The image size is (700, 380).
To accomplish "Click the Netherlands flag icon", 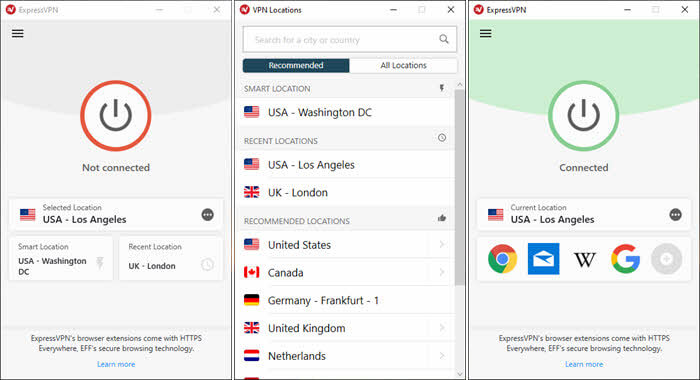I will (251, 355).
